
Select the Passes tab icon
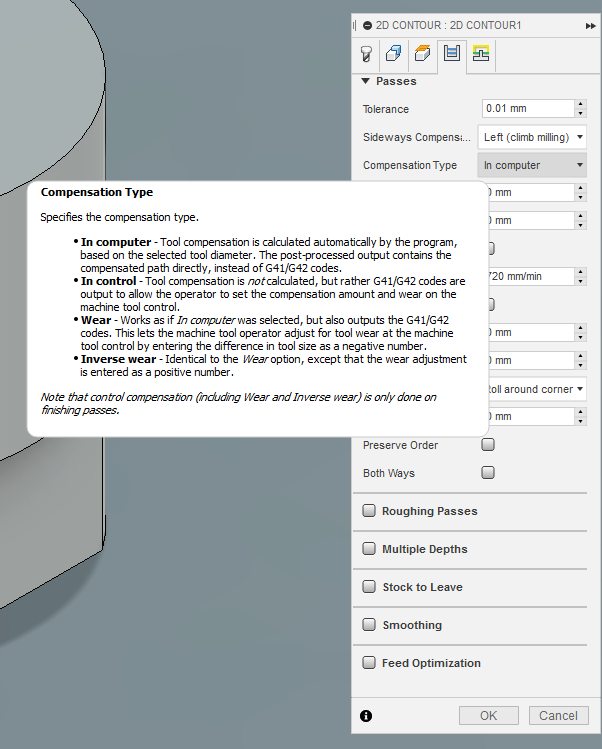(452, 53)
